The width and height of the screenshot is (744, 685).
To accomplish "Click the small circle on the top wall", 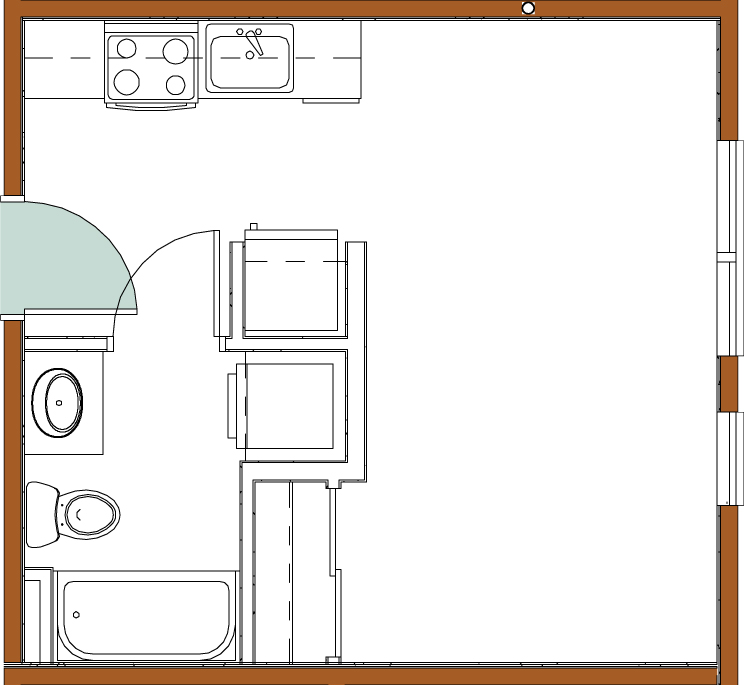I will (528, 8).
